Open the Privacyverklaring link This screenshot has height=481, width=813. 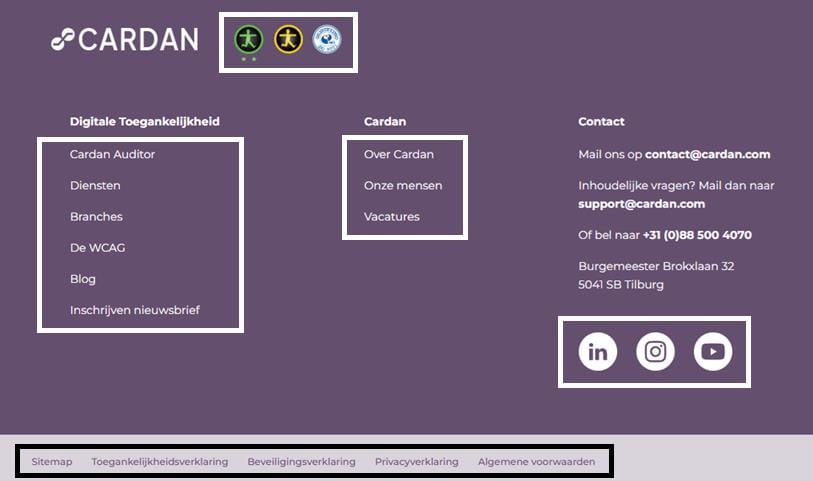tap(417, 461)
